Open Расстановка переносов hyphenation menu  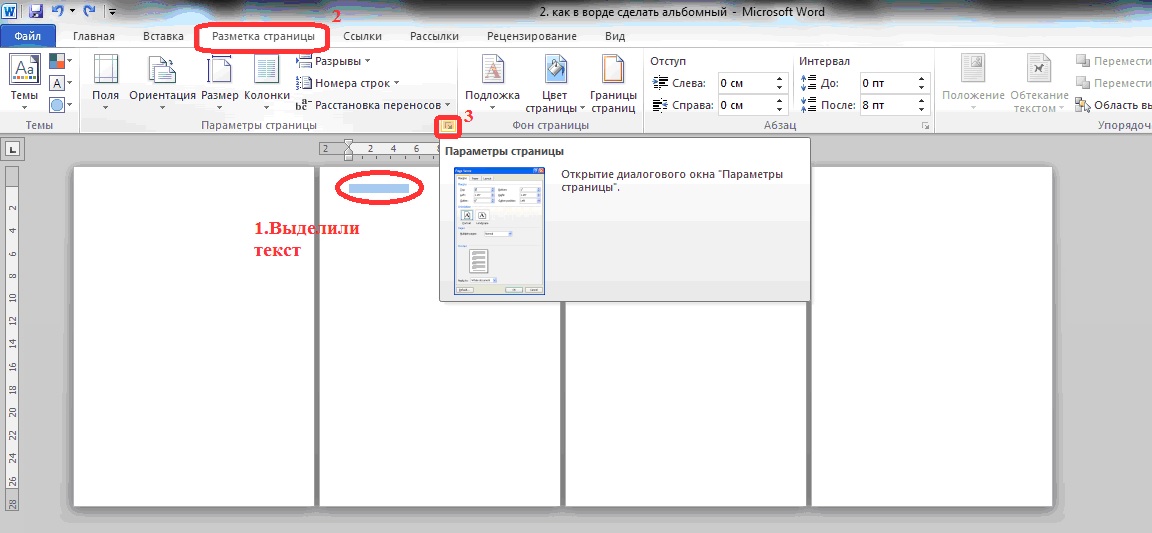click(373, 105)
